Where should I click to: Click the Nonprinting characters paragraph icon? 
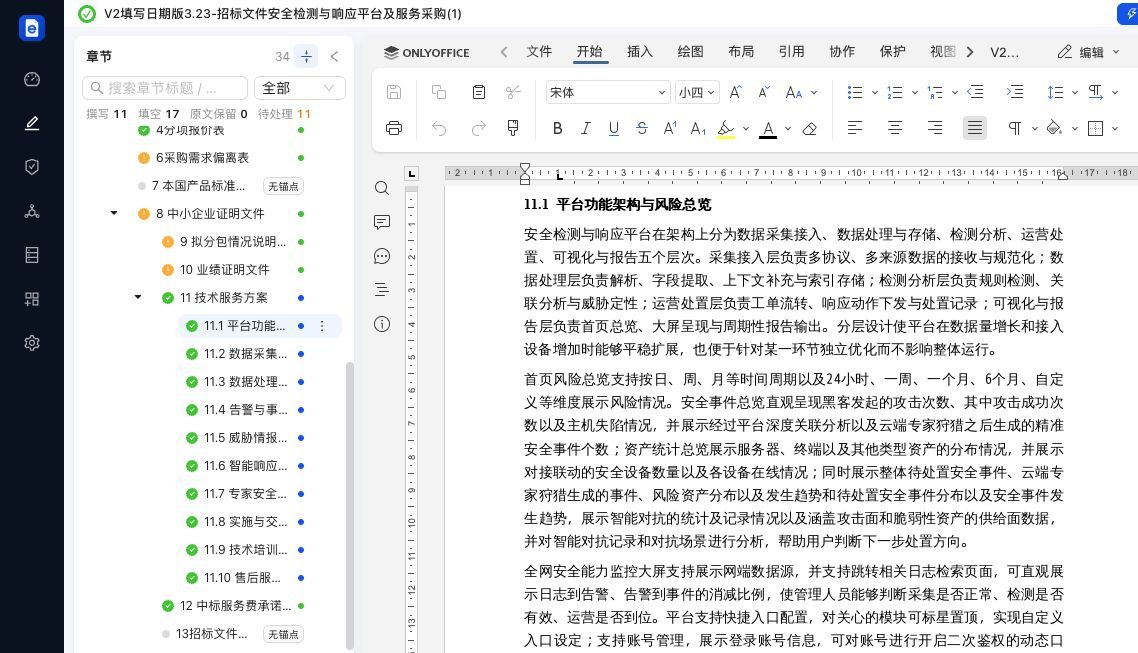(1015, 128)
